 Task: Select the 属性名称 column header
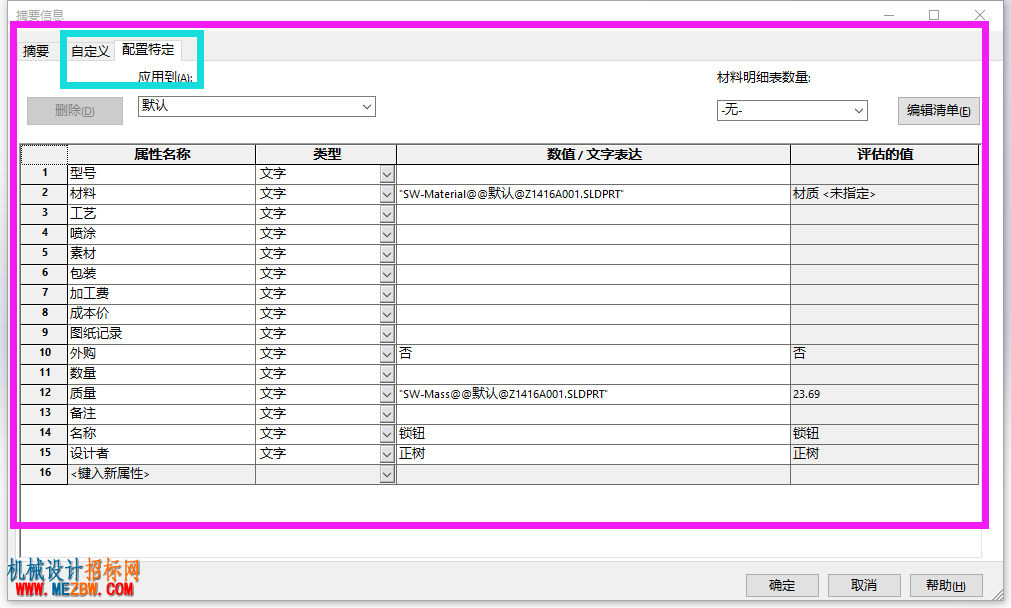point(161,154)
